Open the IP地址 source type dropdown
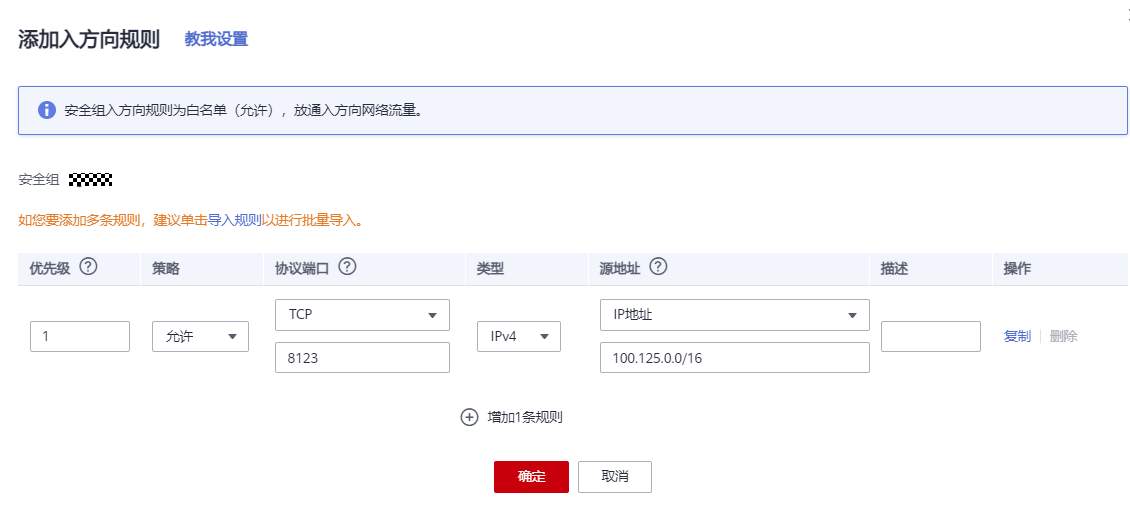Viewport: 1130px width, 516px height. click(x=734, y=315)
